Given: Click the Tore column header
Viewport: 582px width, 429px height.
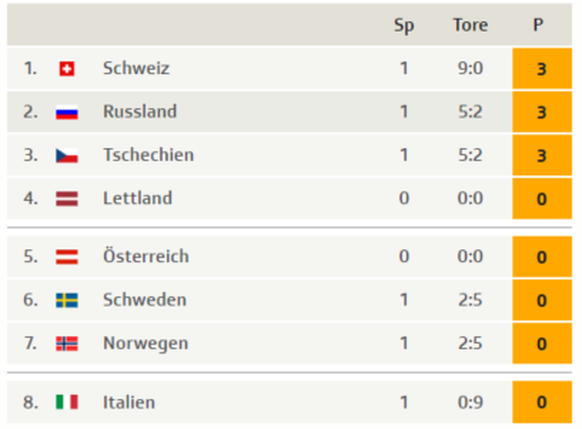Looking at the screenshot, I should pyautogui.click(x=470, y=25).
